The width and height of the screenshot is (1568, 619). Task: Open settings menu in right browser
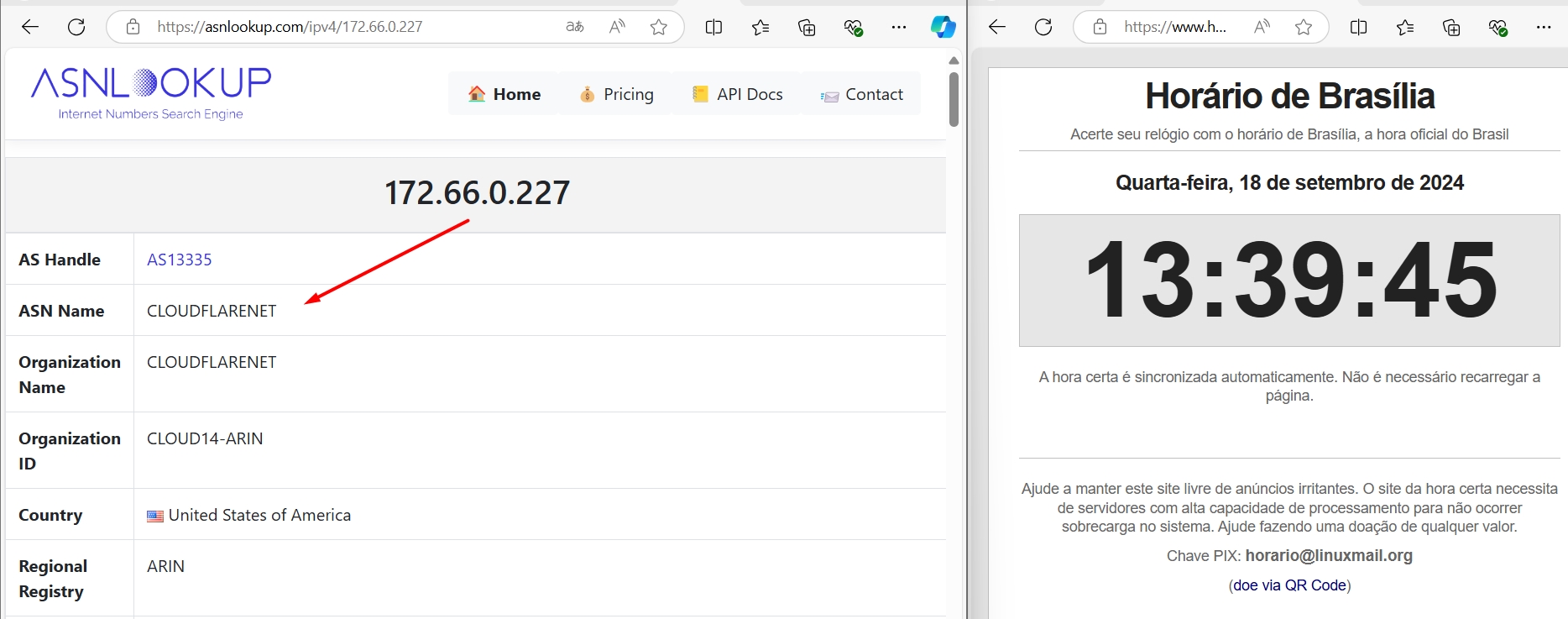1544,27
